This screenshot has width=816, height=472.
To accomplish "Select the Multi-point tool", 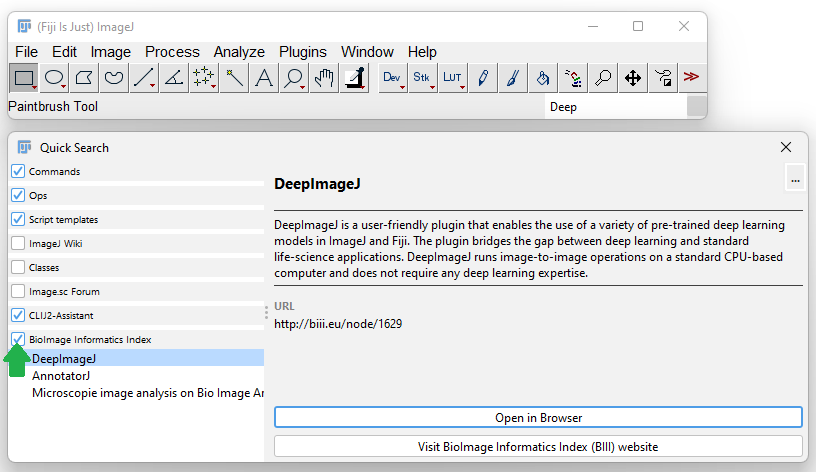I will coord(203,78).
